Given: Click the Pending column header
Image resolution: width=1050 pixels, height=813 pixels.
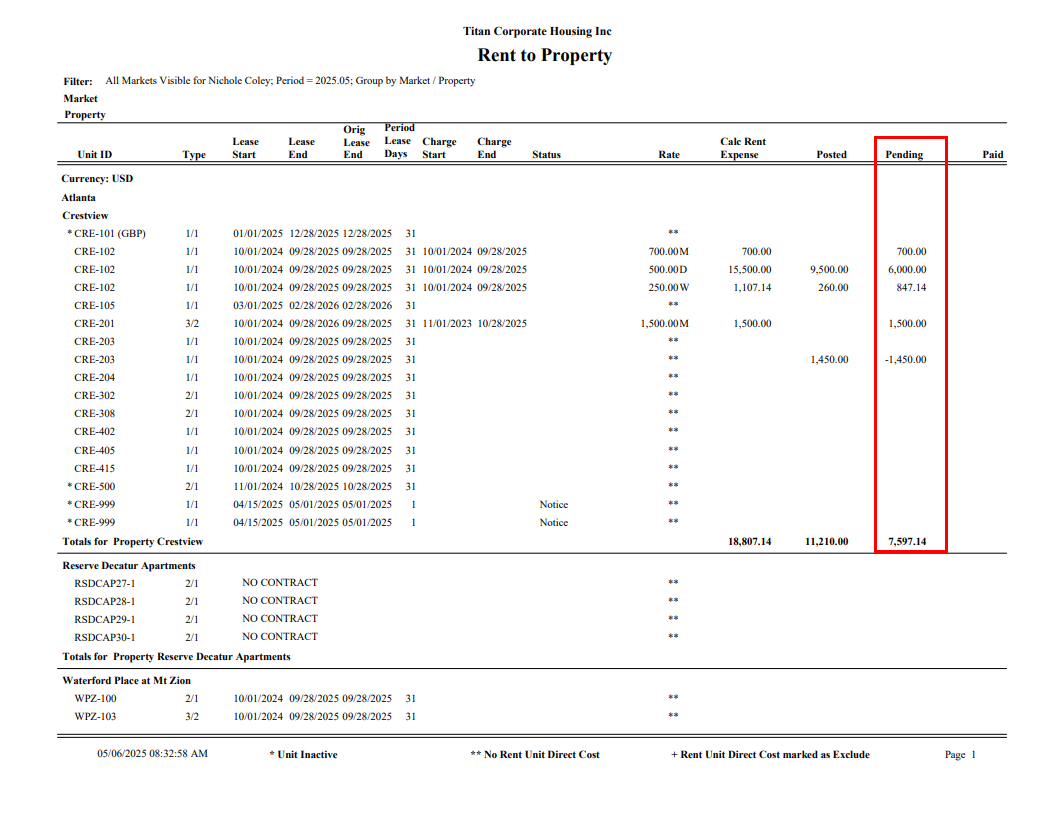Looking at the screenshot, I should click(903, 155).
